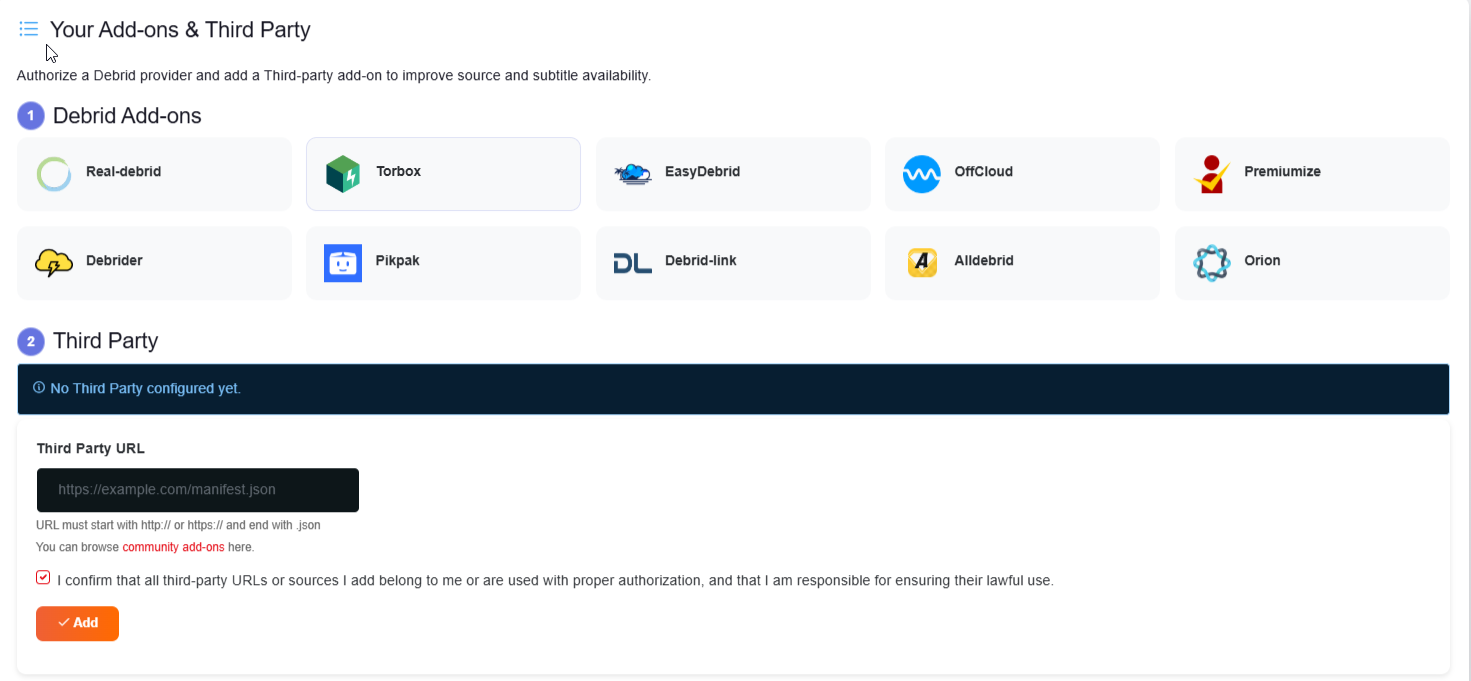
Task: Click the list icon beside the page title
Action: (28, 28)
